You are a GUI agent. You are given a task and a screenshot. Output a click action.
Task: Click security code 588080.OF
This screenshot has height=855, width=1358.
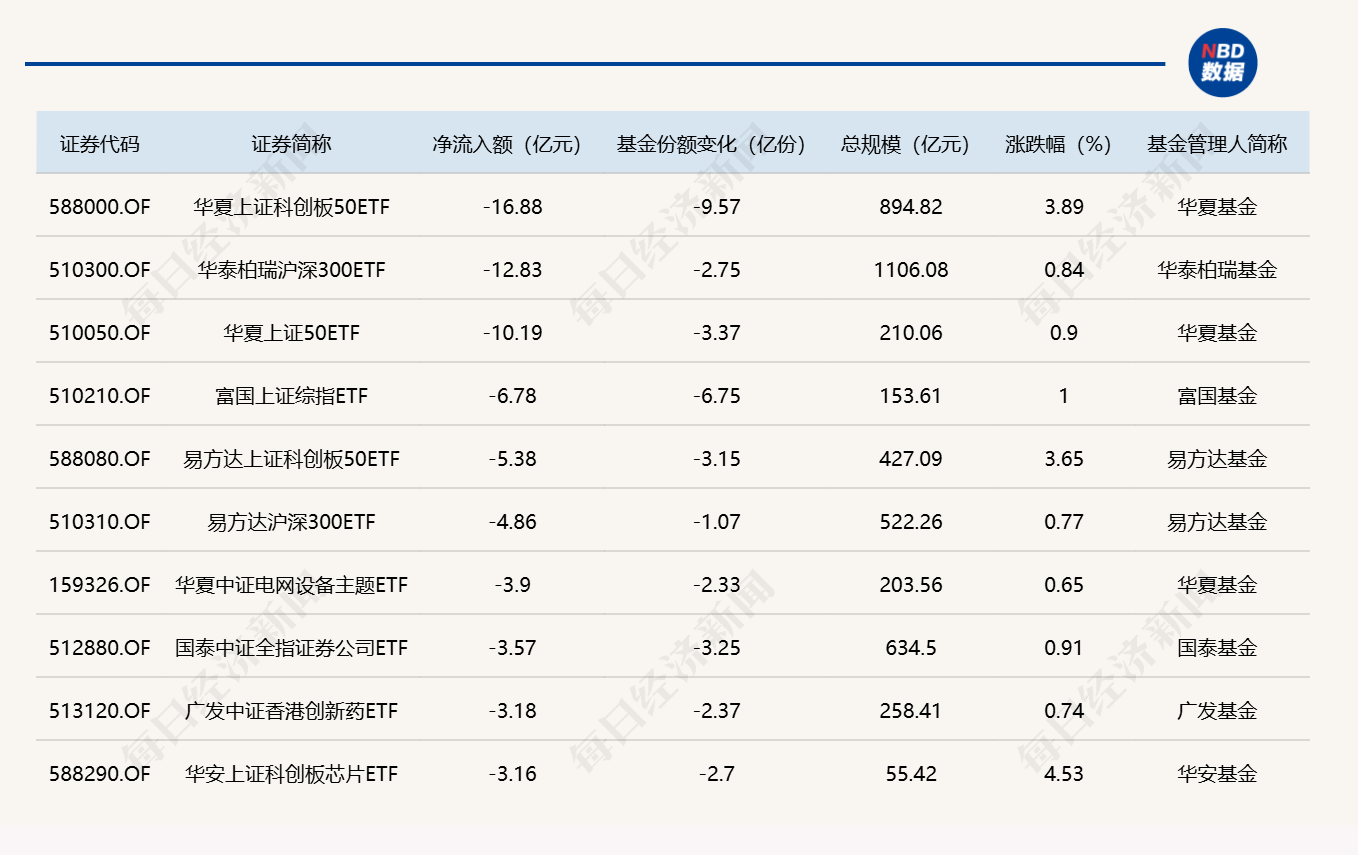(x=100, y=459)
